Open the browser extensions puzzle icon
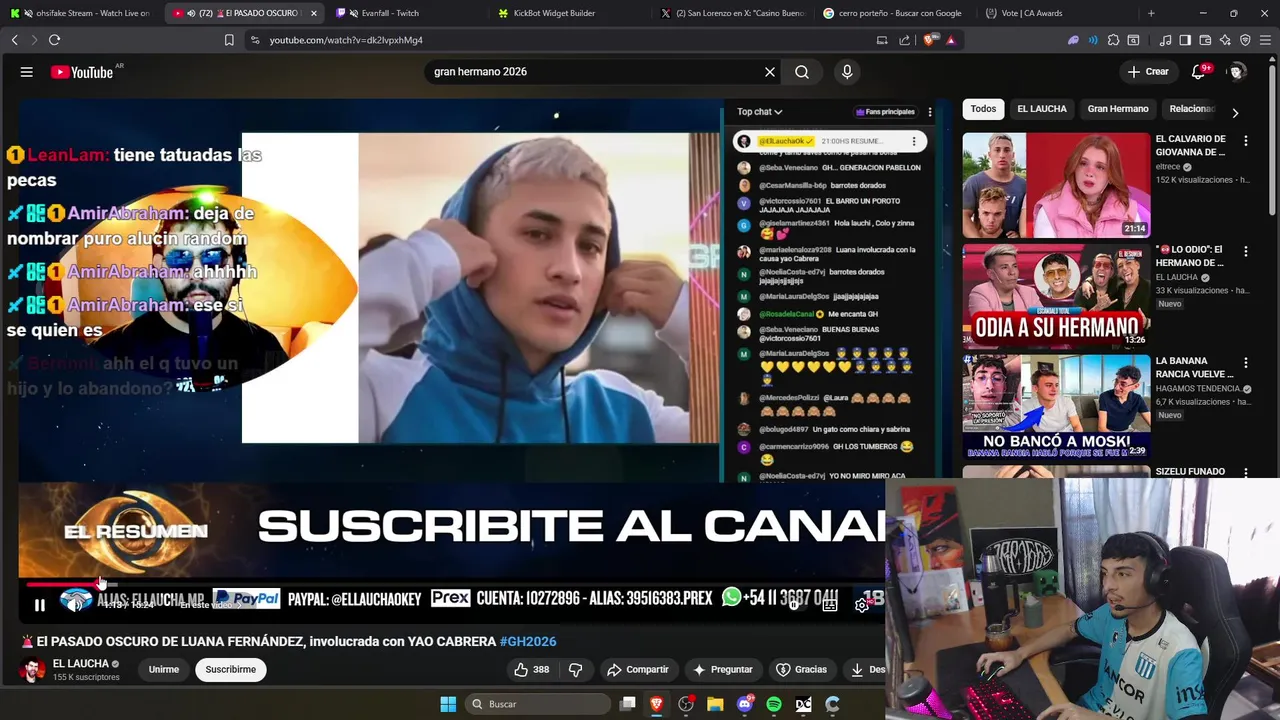This screenshot has width=1280, height=720. pos(1113,40)
